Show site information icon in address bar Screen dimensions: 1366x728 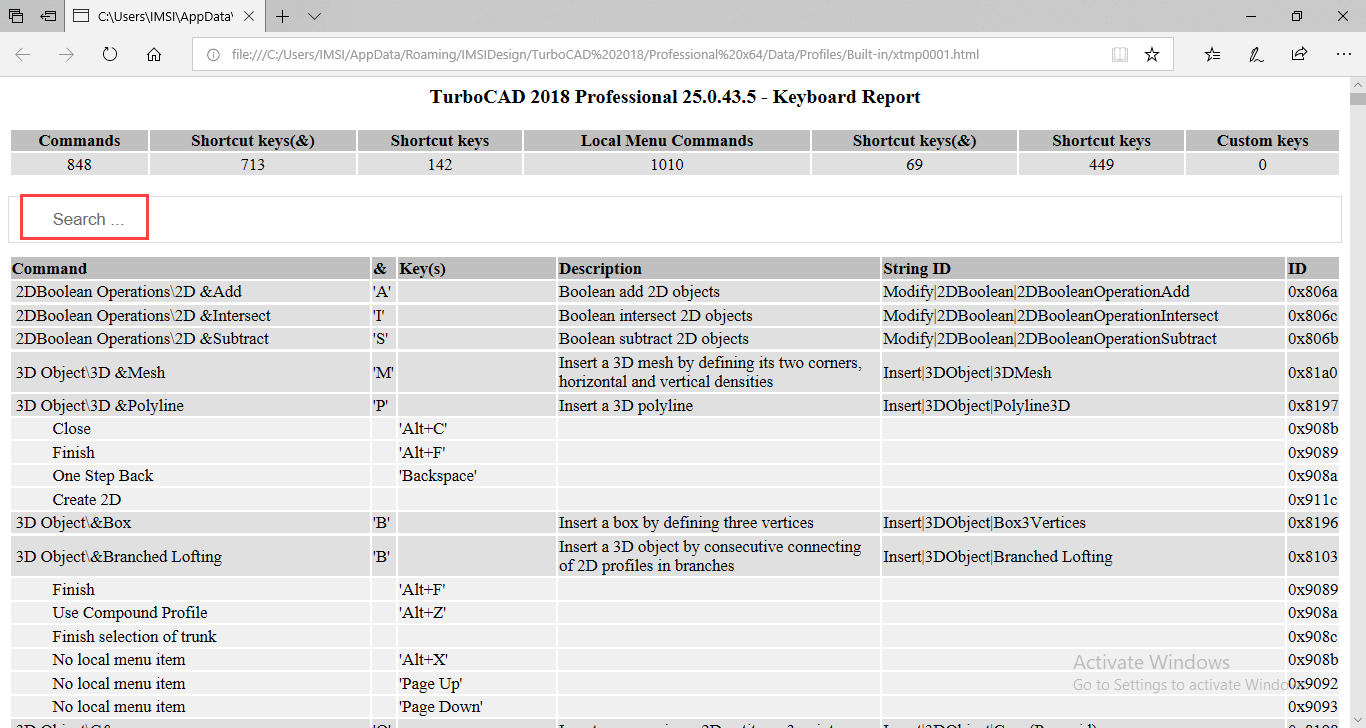pyautogui.click(x=212, y=55)
